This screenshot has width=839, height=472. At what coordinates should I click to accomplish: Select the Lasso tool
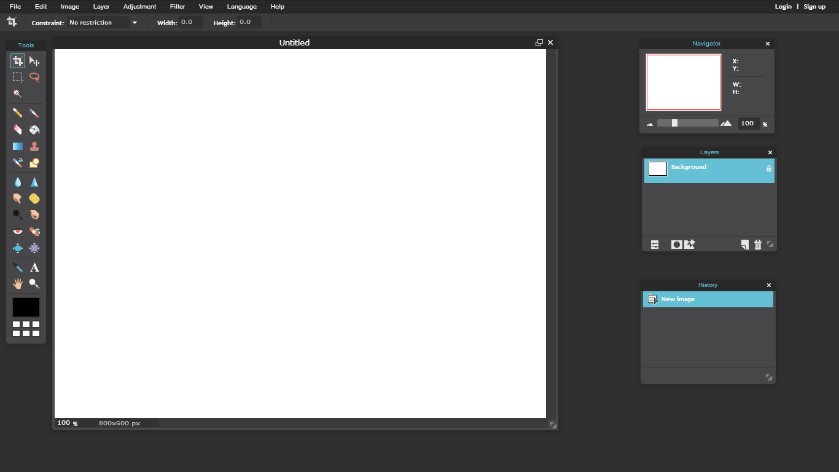tap(34, 77)
